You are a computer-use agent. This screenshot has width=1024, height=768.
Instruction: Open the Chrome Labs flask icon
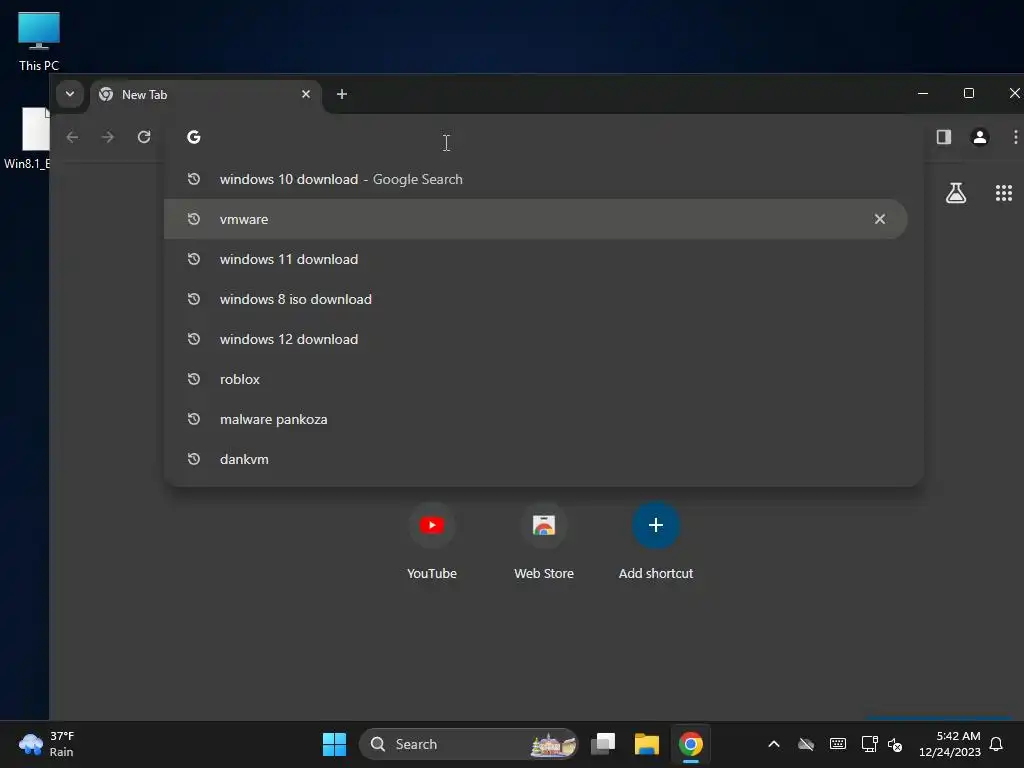(x=956, y=193)
